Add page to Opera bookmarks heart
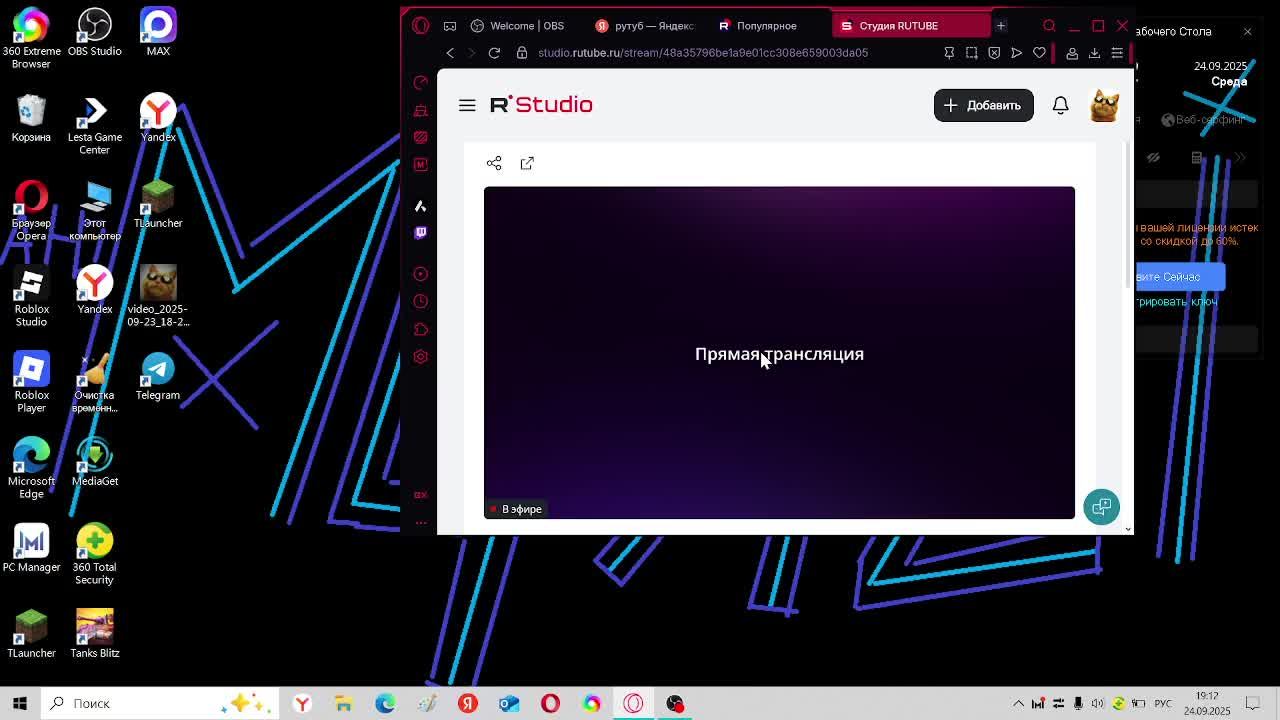Image resolution: width=1280 pixels, height=720 pixels. tap(1039, 53)
